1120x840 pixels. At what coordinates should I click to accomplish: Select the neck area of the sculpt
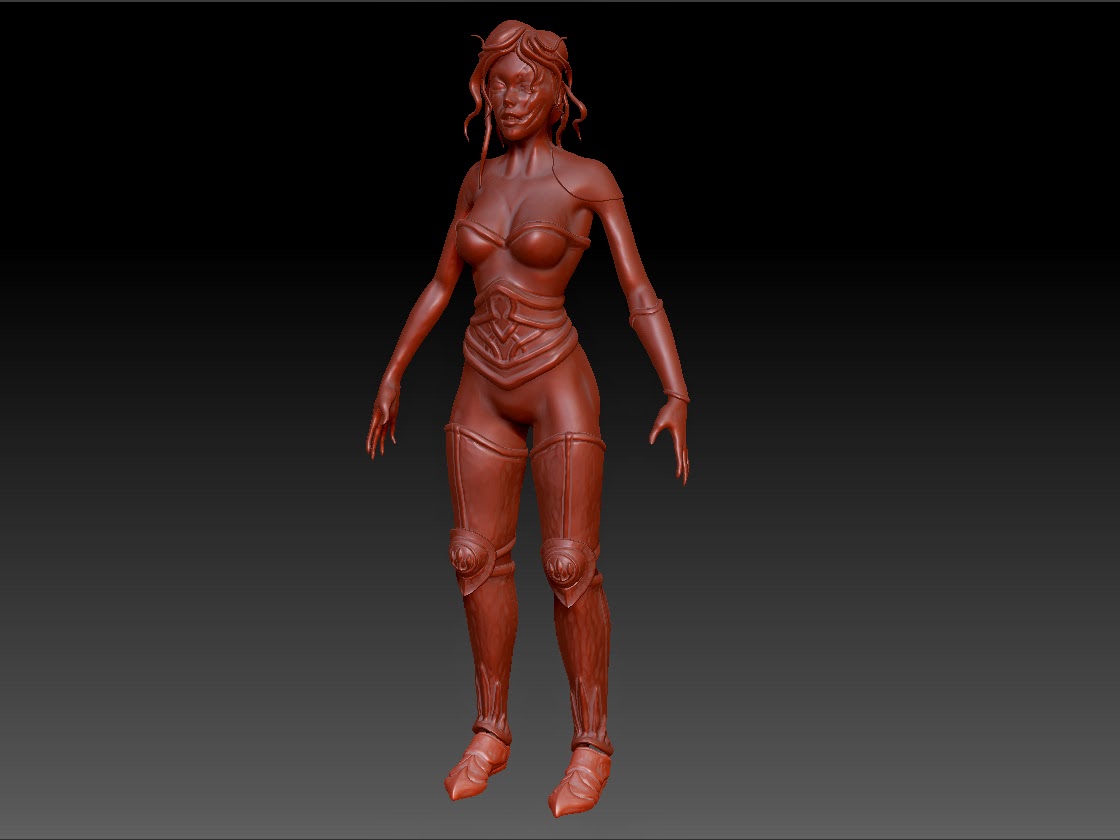click(520, 155)
